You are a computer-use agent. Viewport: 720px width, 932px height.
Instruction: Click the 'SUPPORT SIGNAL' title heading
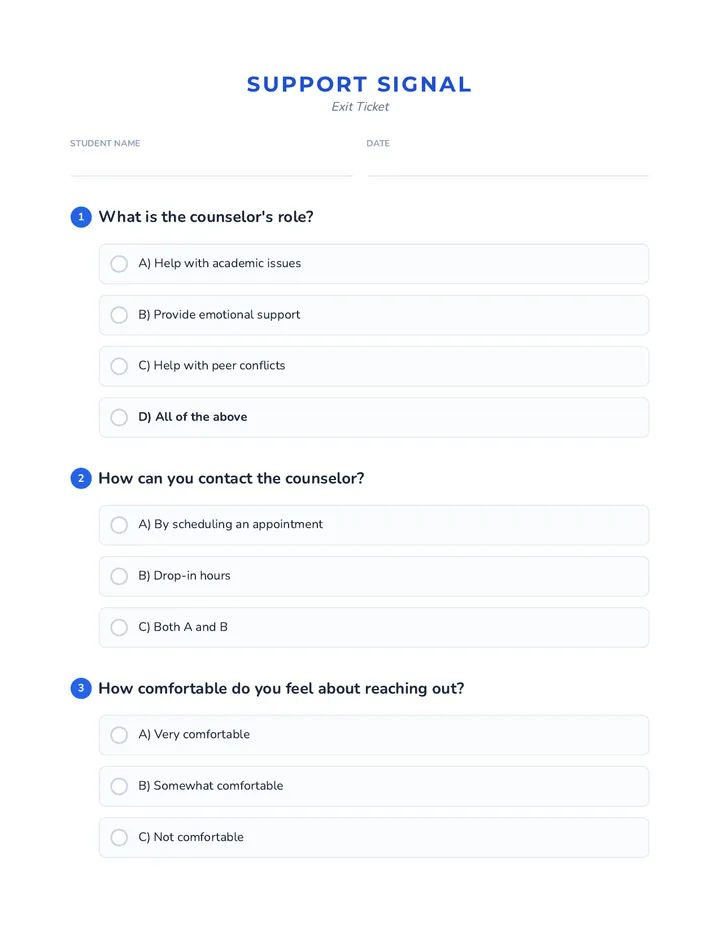[359, 84]
